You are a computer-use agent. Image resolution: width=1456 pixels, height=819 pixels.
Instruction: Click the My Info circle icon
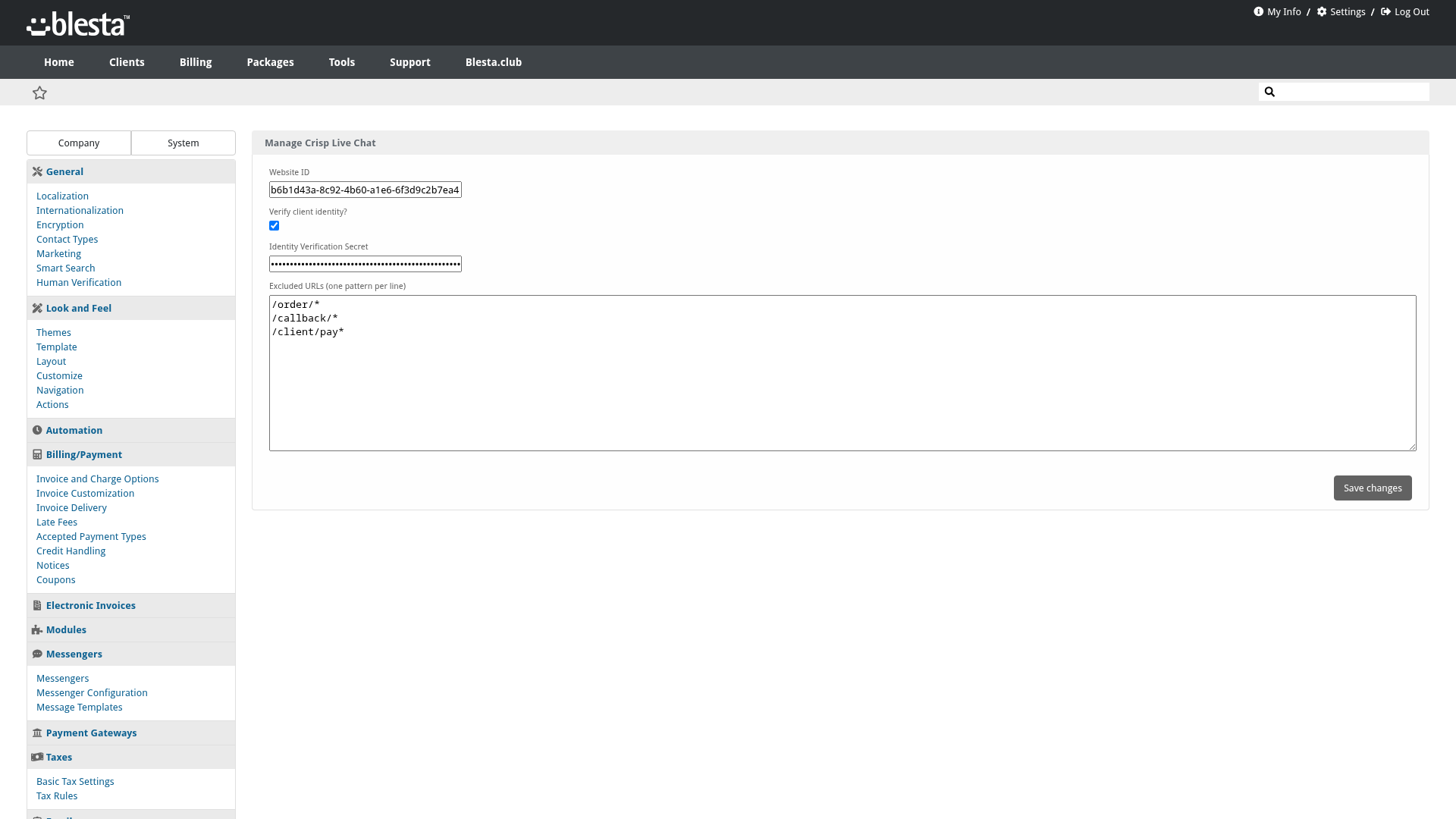click(1258, 11)
